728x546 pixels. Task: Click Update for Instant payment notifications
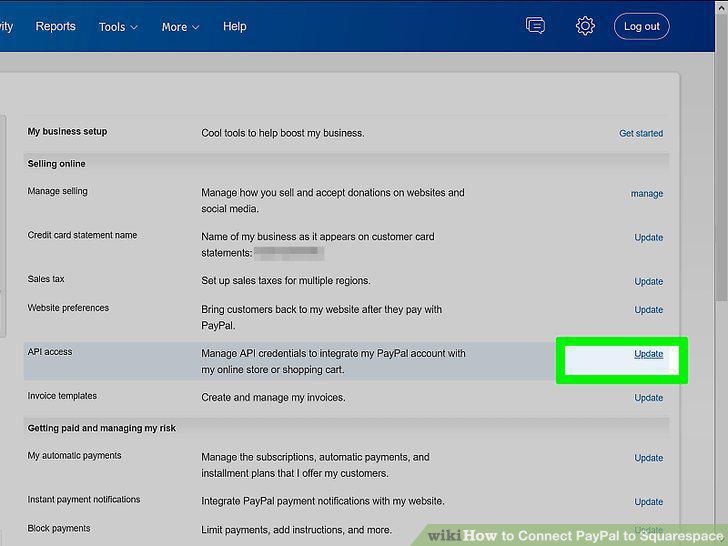pos(649,502)
